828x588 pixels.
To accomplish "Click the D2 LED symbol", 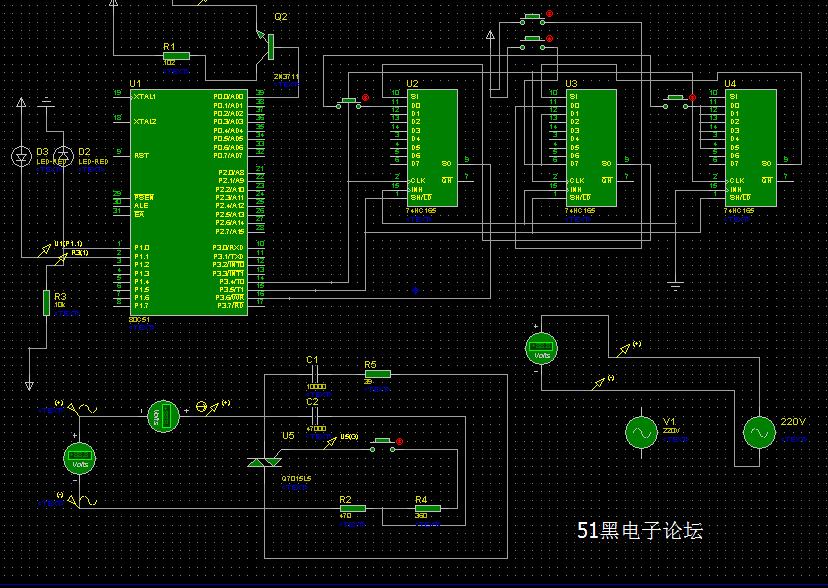I will 63,156.
